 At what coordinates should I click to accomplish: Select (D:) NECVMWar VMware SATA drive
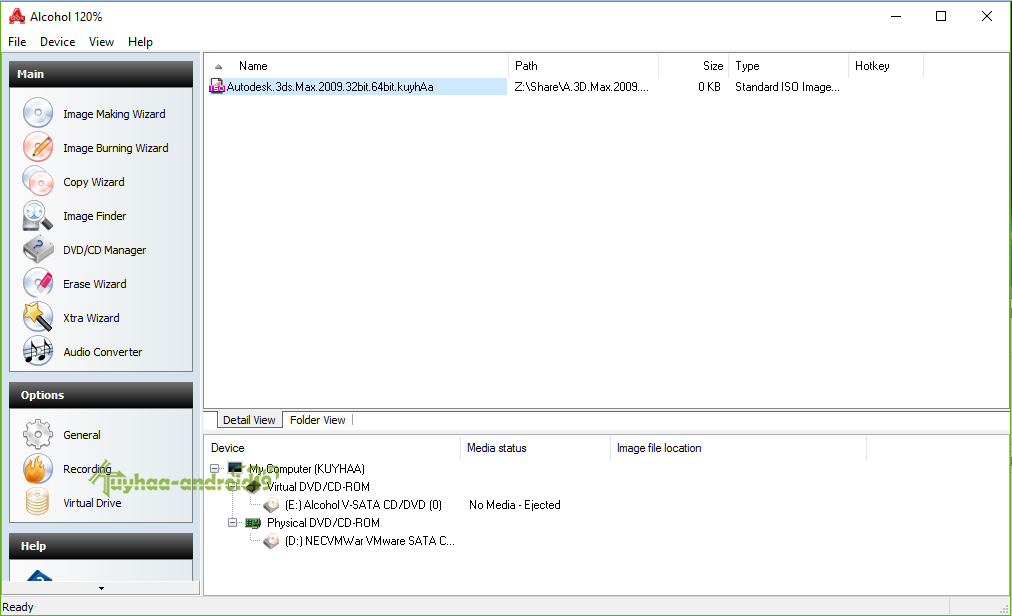coord(370,541)
